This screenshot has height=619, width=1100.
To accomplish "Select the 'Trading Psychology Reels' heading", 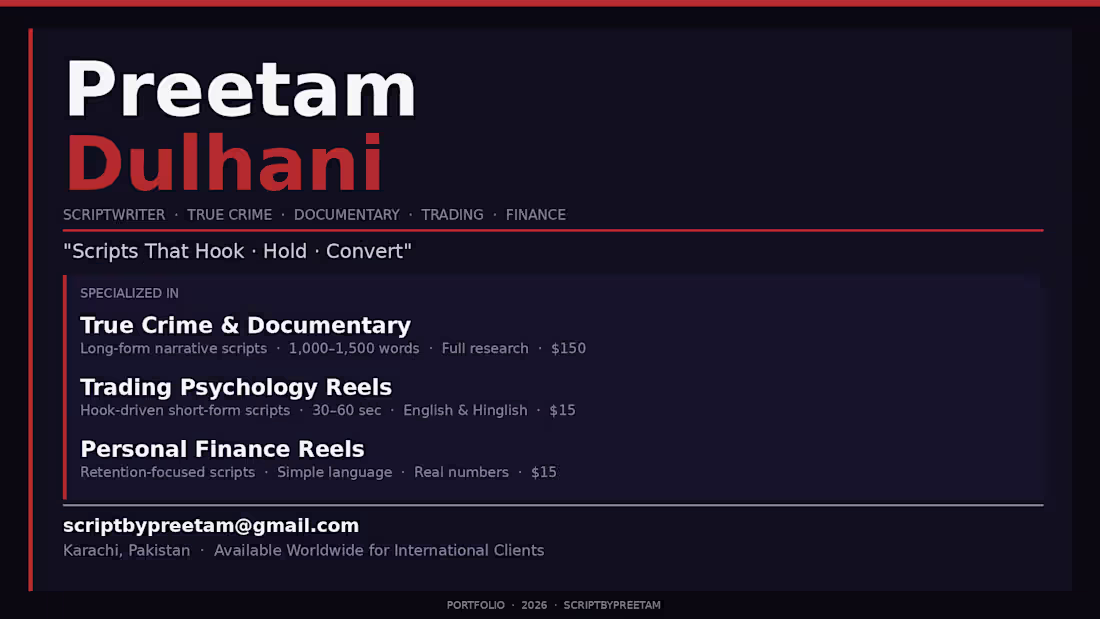I will (236, 387).
